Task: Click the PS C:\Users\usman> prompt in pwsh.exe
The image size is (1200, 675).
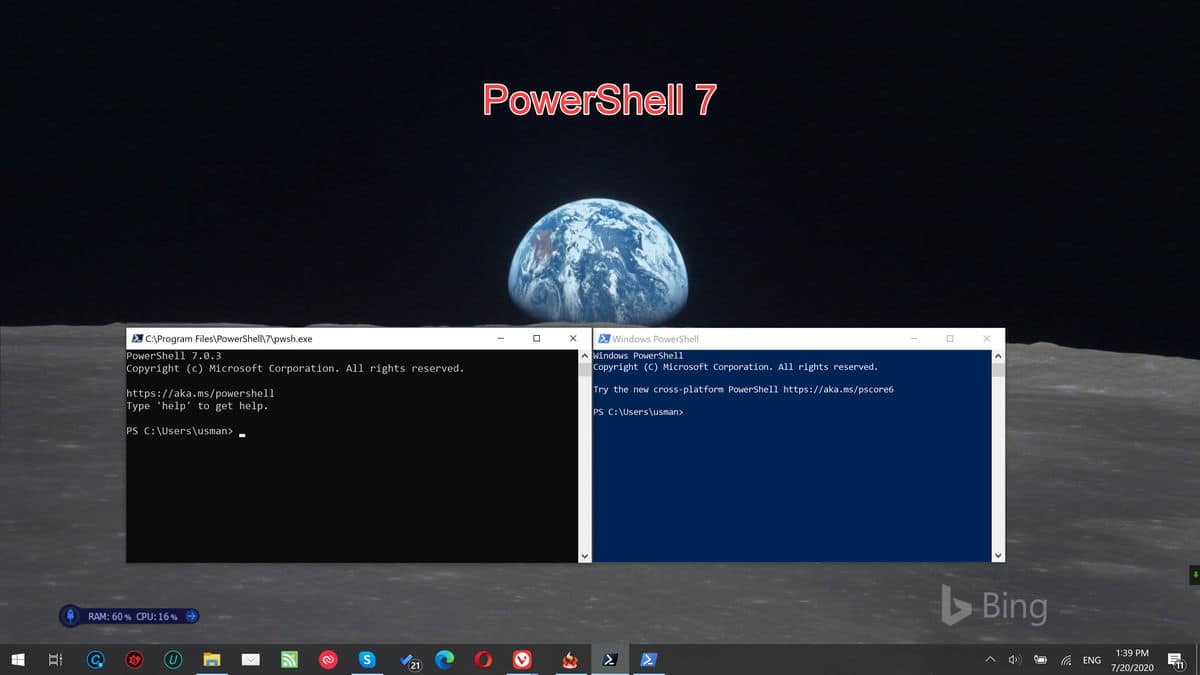Action: click(179, 431)
